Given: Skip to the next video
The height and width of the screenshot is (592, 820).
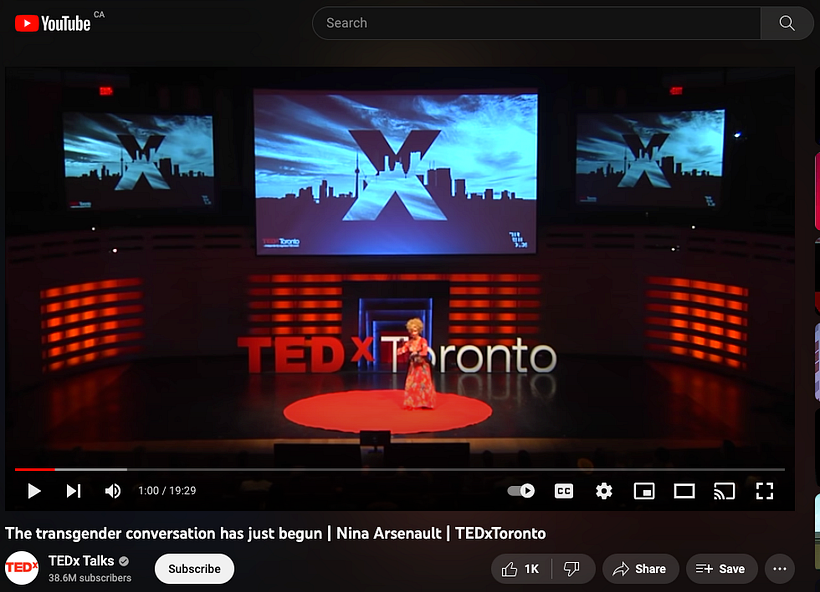Looking at the screenshot, I should click(74, 491).
